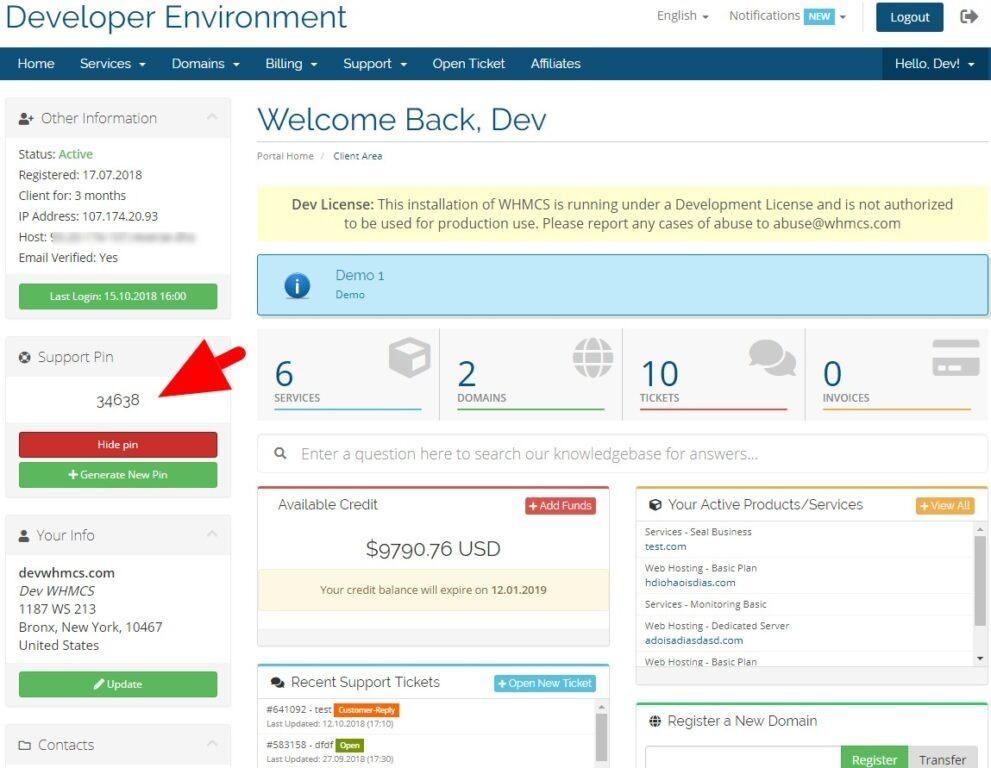The height and width of the screenshot is (768, 991).
Task: Click the blue info icon beside Demo 1
Action: coord(297,285)
